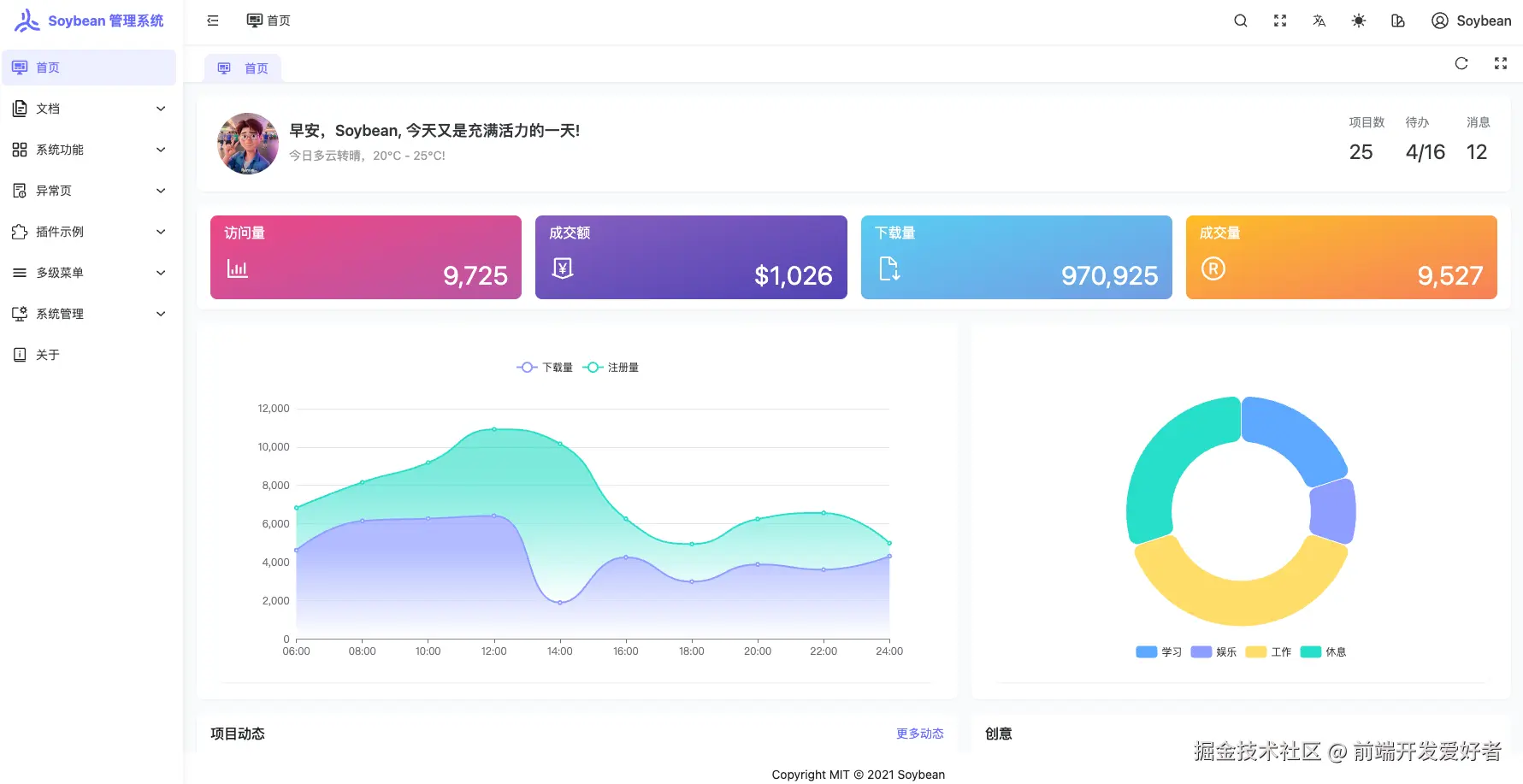Toggle the light/dark theme sun icon
Screen dimensions: 1523x784
pos(1359,21)
